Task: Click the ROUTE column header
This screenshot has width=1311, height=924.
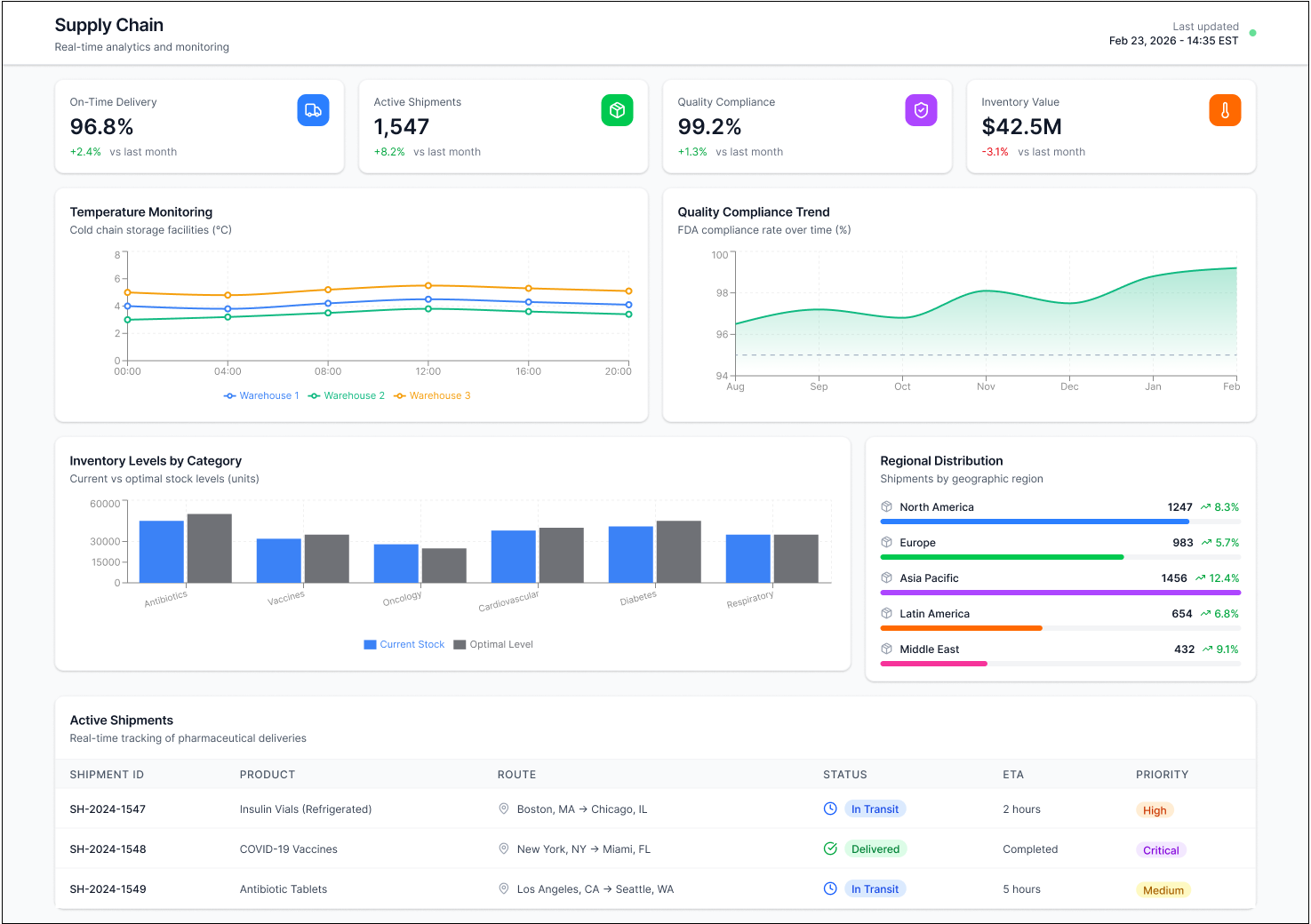Action: click(x=516, y=774)
